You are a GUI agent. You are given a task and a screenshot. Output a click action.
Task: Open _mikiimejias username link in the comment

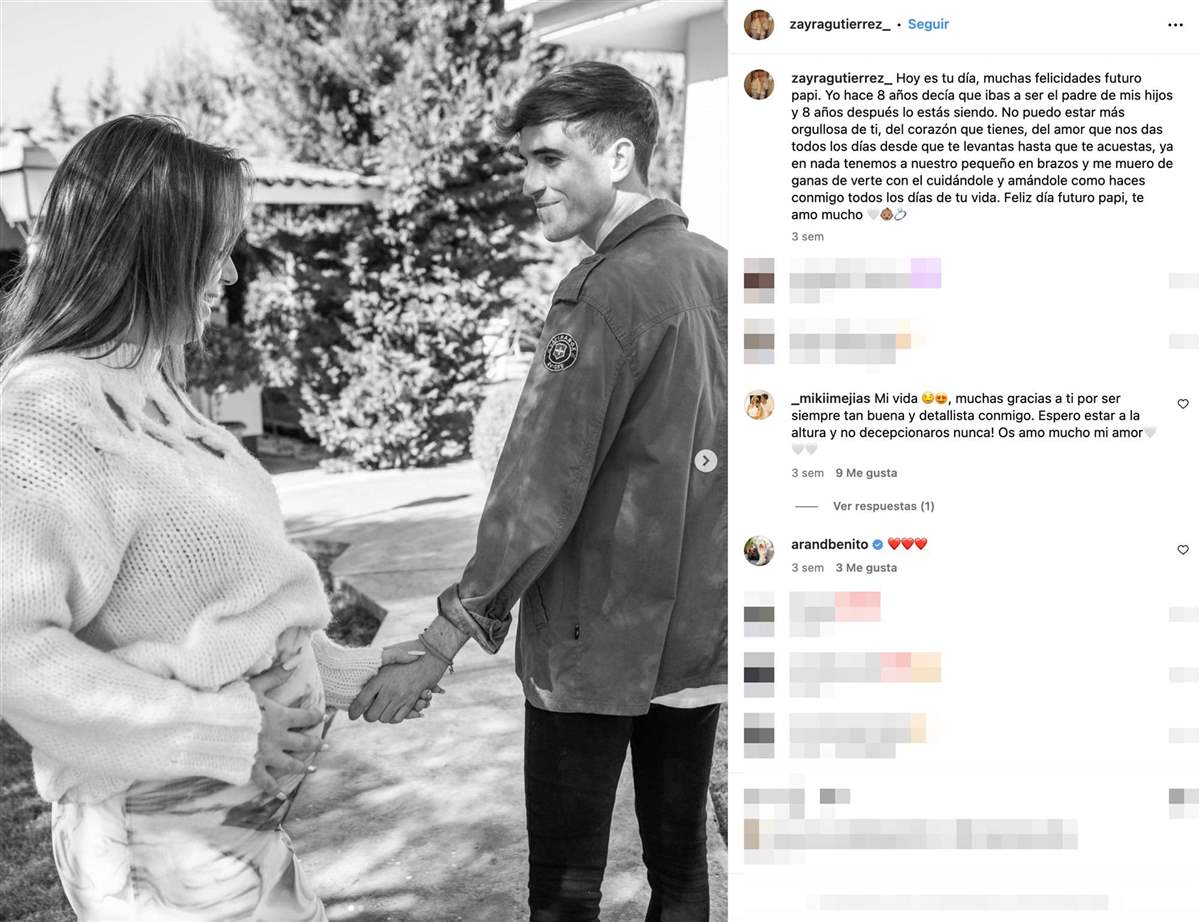point(830,398)
